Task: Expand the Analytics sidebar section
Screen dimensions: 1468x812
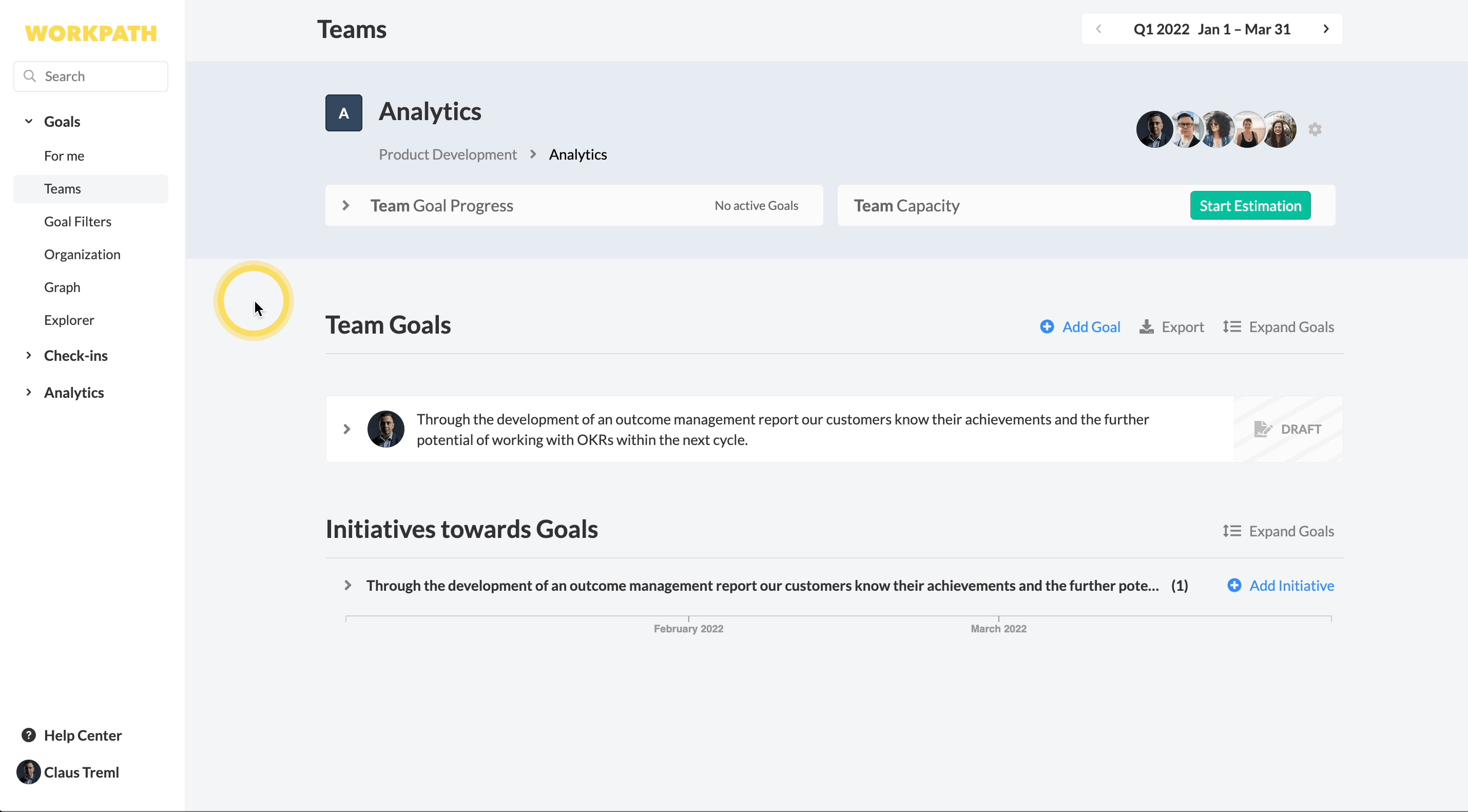Action: 29,392
